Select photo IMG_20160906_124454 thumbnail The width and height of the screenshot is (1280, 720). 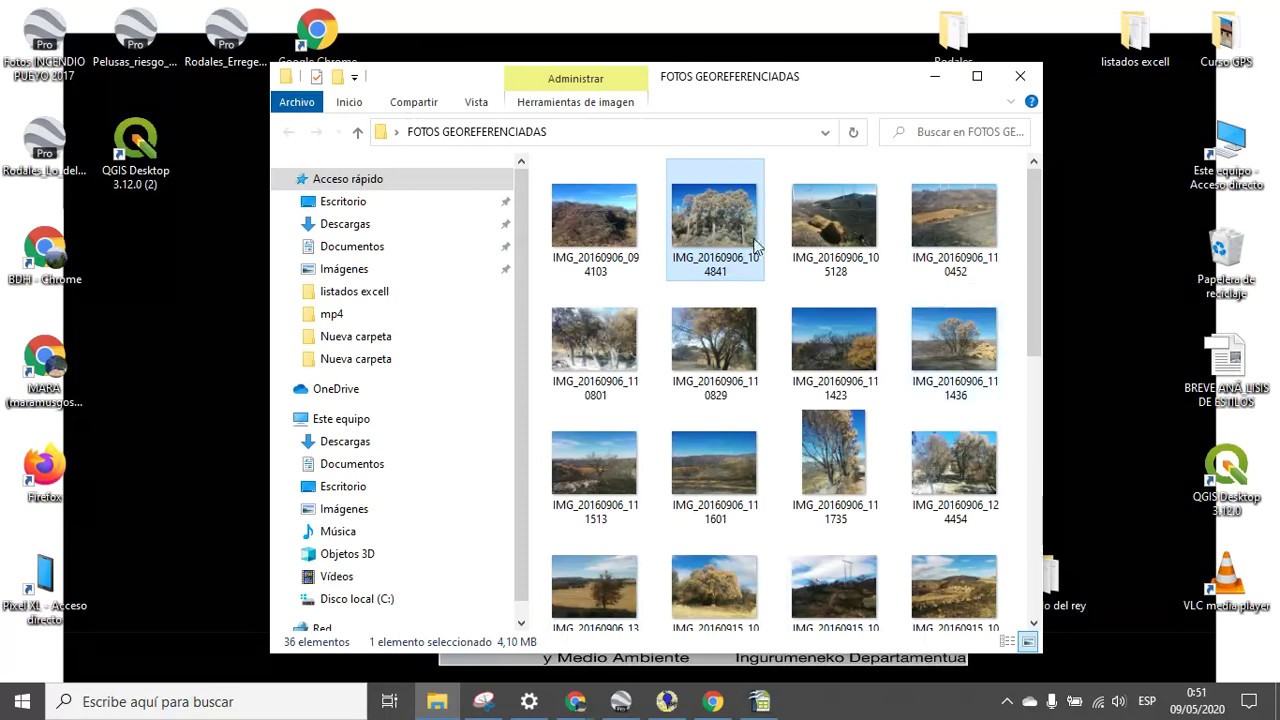tap(954, 463)
